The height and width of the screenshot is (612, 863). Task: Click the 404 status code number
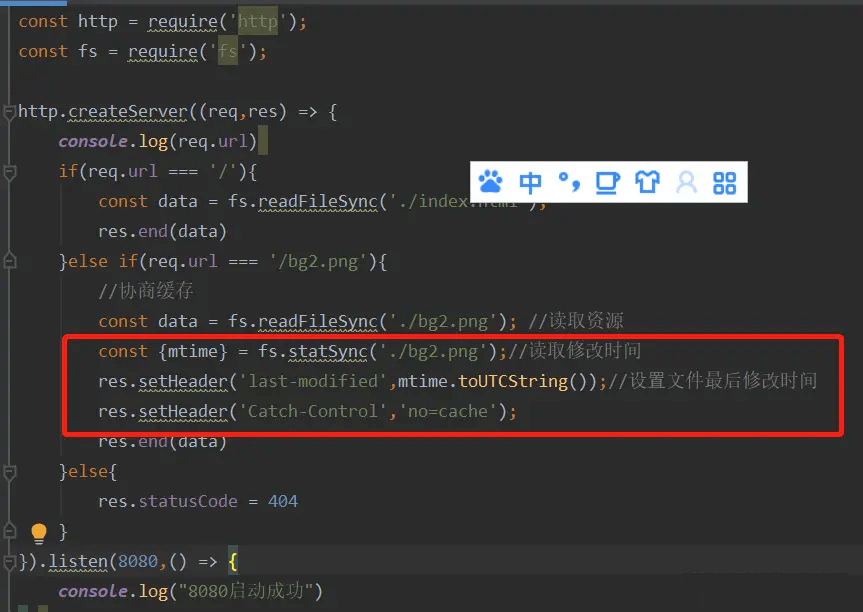click(x=283, y=501)
